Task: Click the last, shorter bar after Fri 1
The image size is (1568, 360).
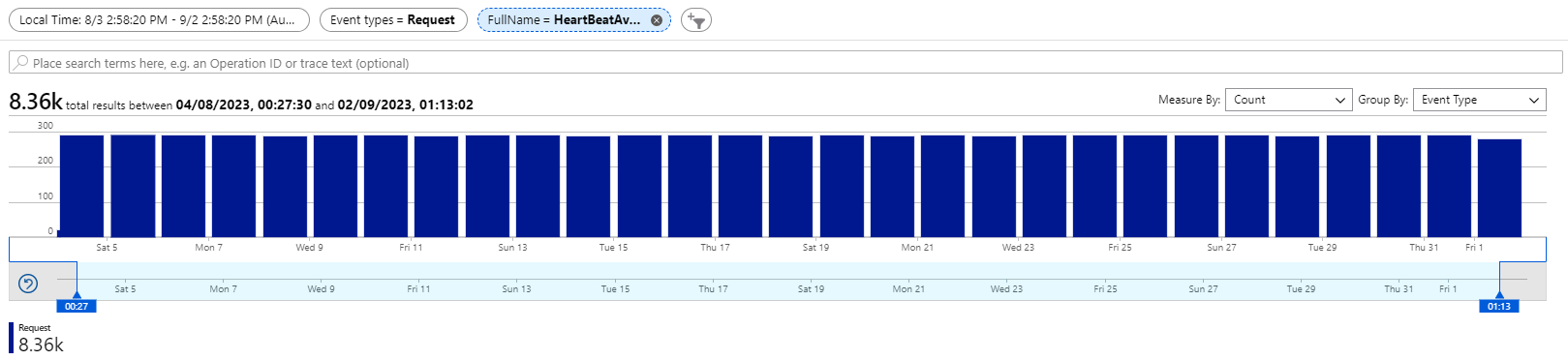Action: coord(1499,188)
